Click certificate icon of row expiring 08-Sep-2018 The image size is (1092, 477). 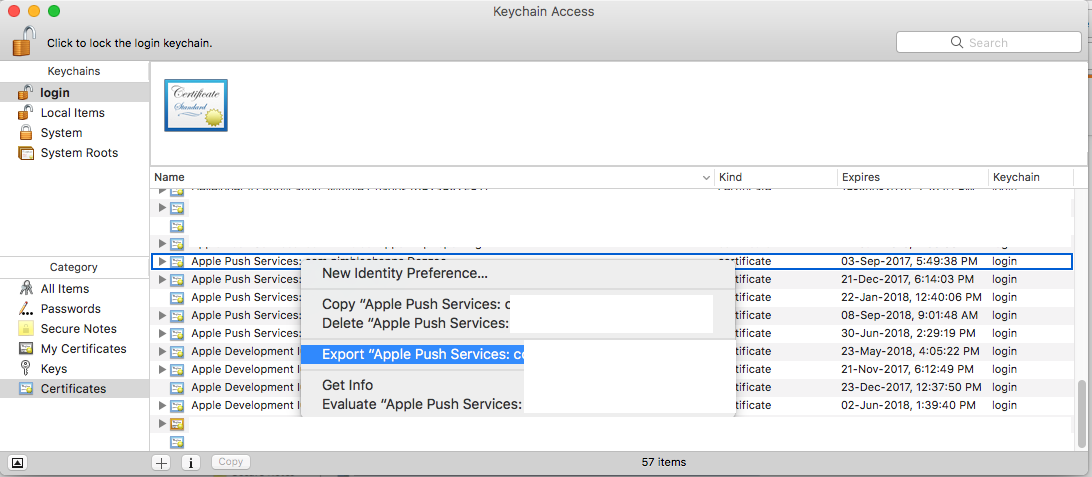click(178, 315)
